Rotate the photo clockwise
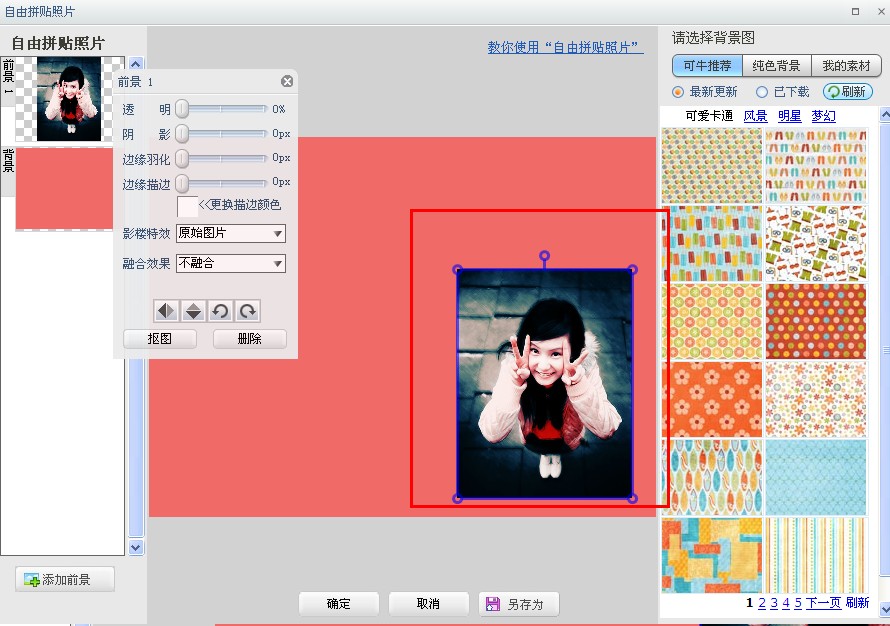The width and height of the screenshot is (890, 626). [x=248, y=311]
